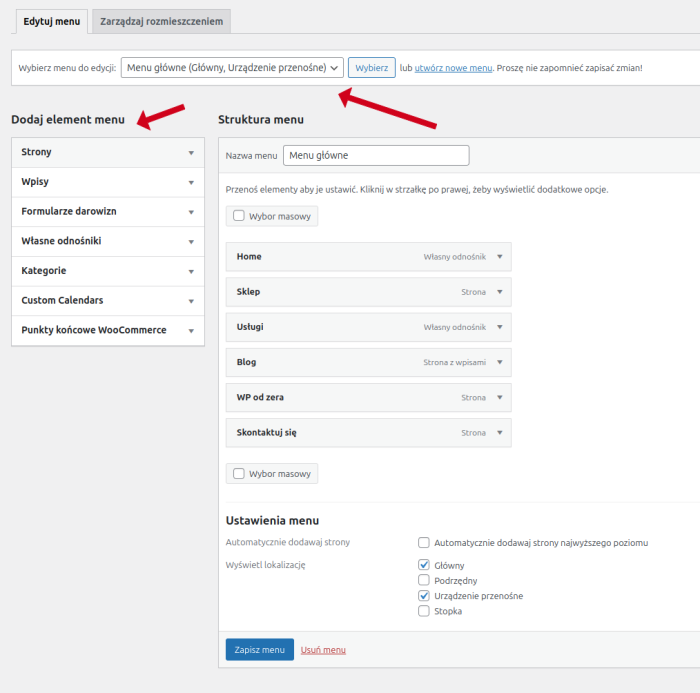Expand Punkty końcowe WooCommerce panel
Screen dimensions: 700x693
[190, 331]
